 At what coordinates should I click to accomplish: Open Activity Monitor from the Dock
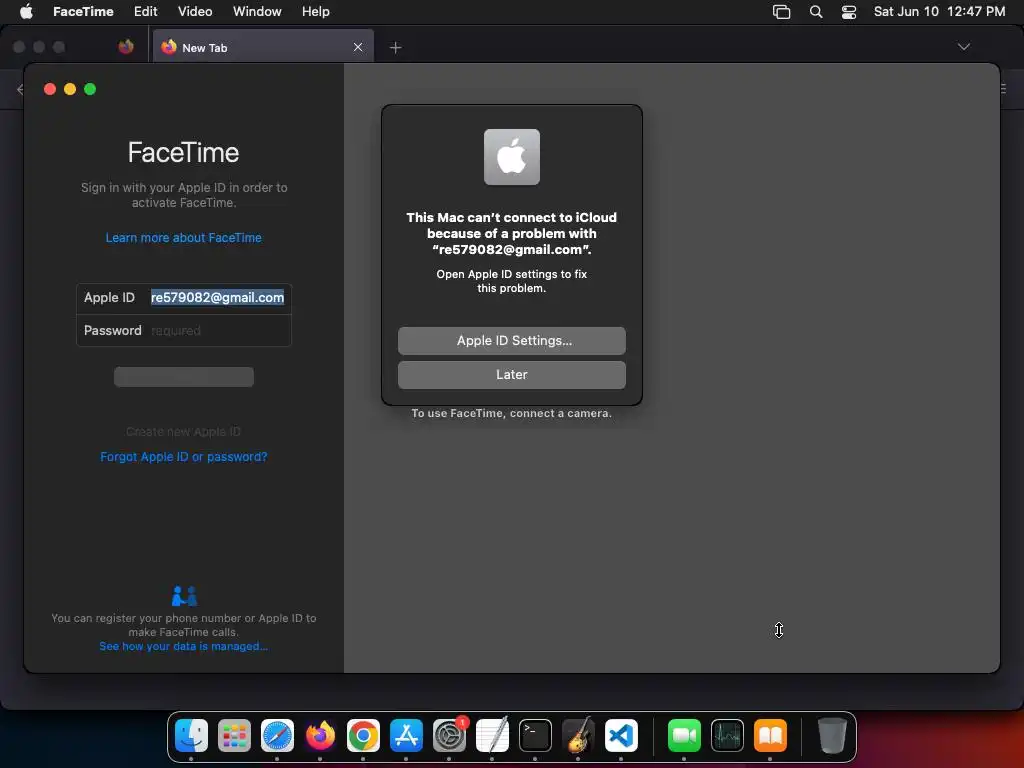727,736
